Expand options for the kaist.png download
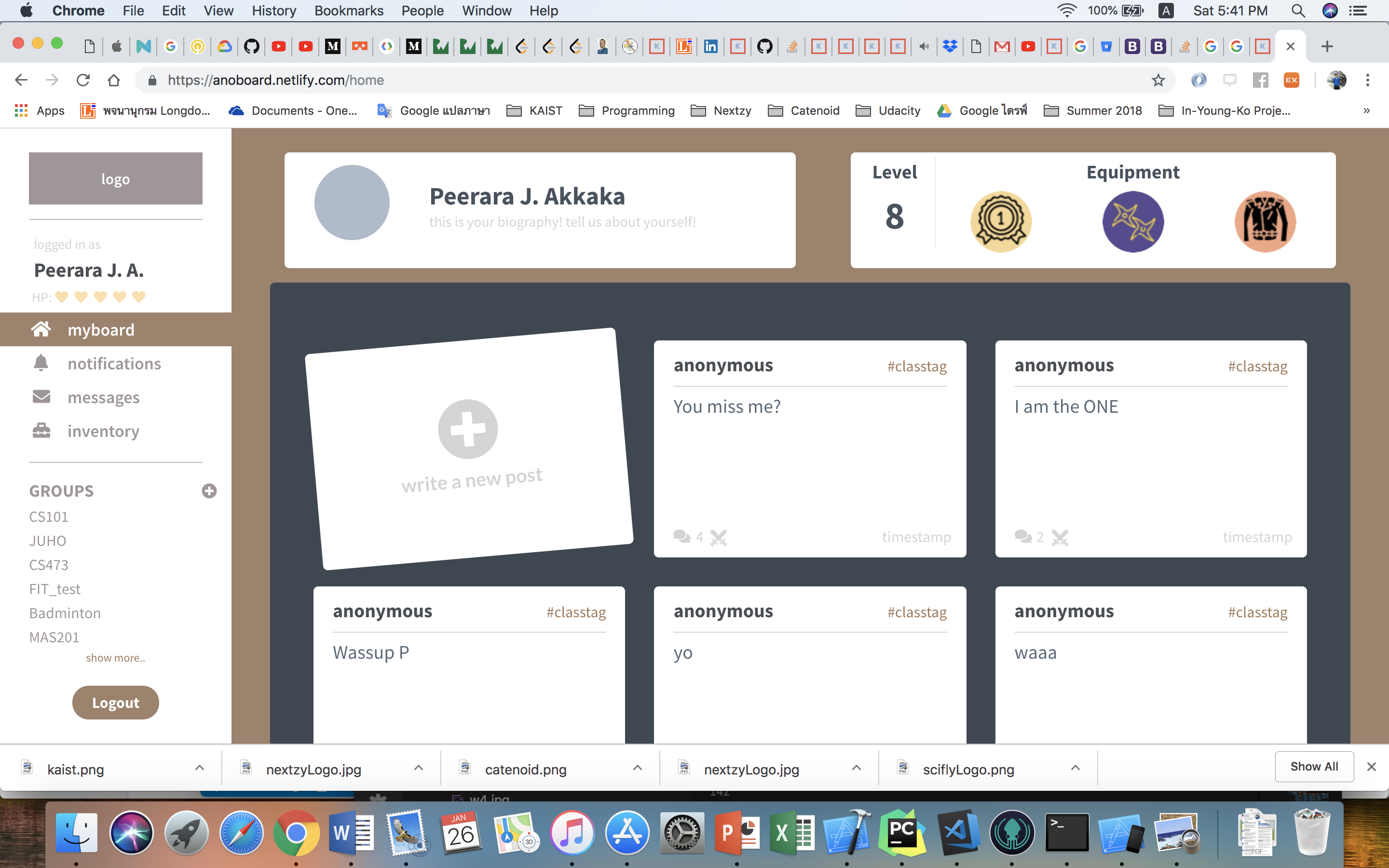Image resolution: width=1389 pixels, height=868 pixels. click(x=199, y=768)
